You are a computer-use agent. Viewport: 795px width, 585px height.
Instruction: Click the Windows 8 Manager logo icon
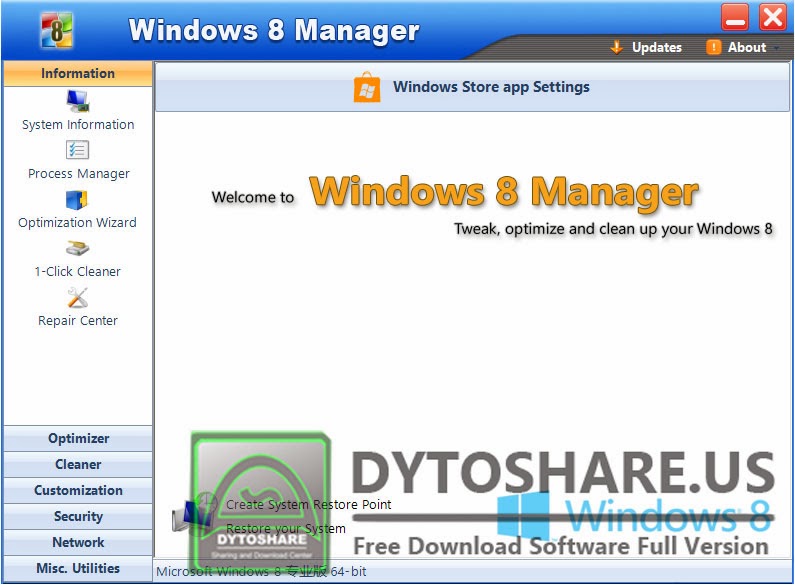[x=56, y=30]
